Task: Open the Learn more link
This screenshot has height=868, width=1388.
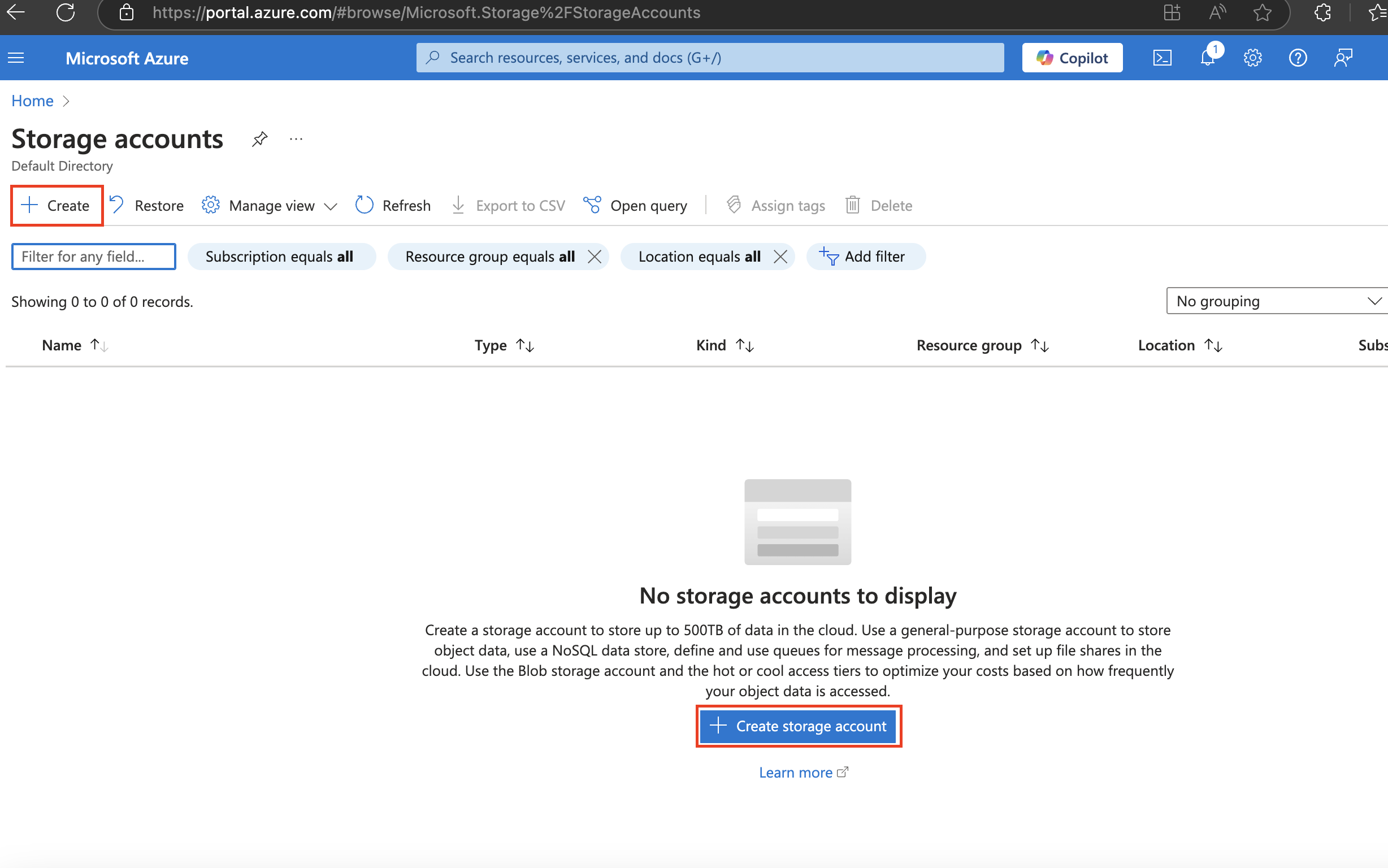Action: [x=803, y=772]
